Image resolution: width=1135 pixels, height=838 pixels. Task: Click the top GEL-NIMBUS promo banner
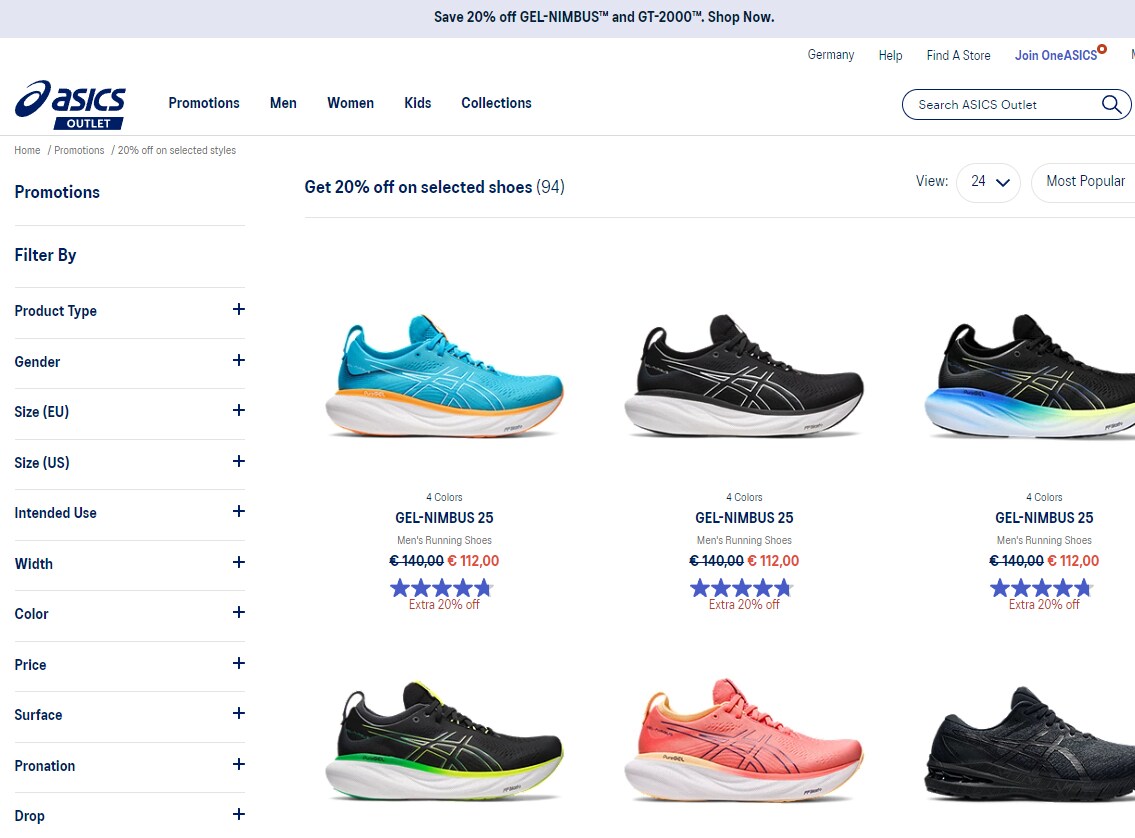(604, 17)
